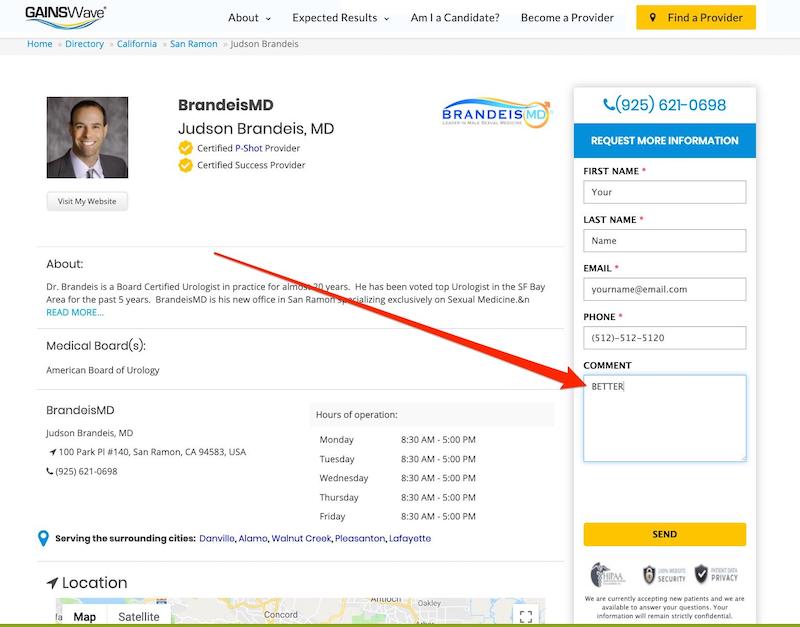Click the checkmark badge for Certified P-Shot Provider
800x627 pixels.
pos(186,148)
